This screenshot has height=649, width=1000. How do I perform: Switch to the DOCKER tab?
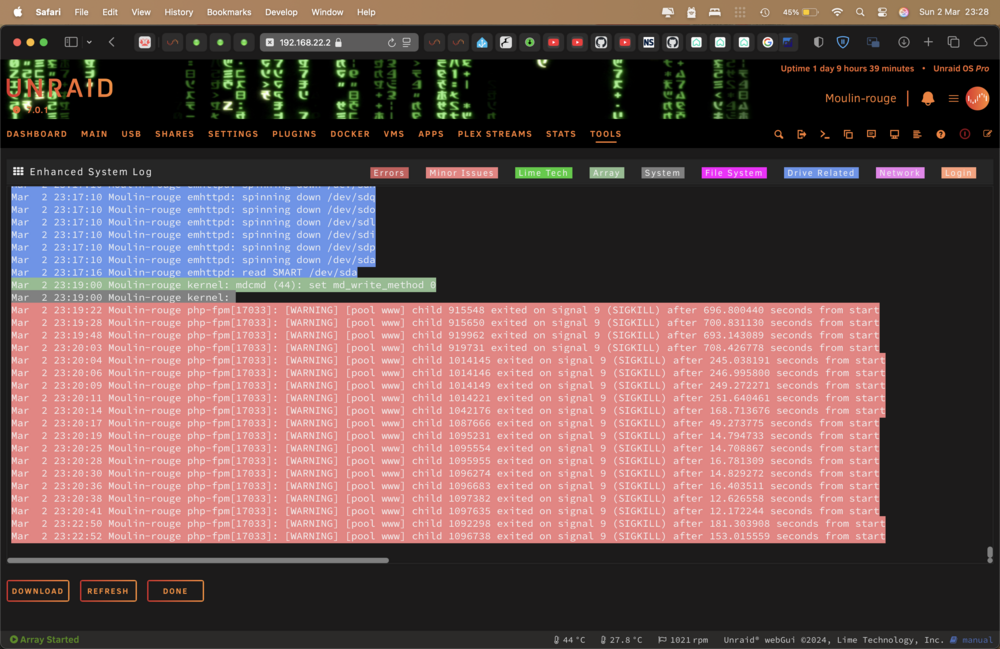tap(349, 134)
